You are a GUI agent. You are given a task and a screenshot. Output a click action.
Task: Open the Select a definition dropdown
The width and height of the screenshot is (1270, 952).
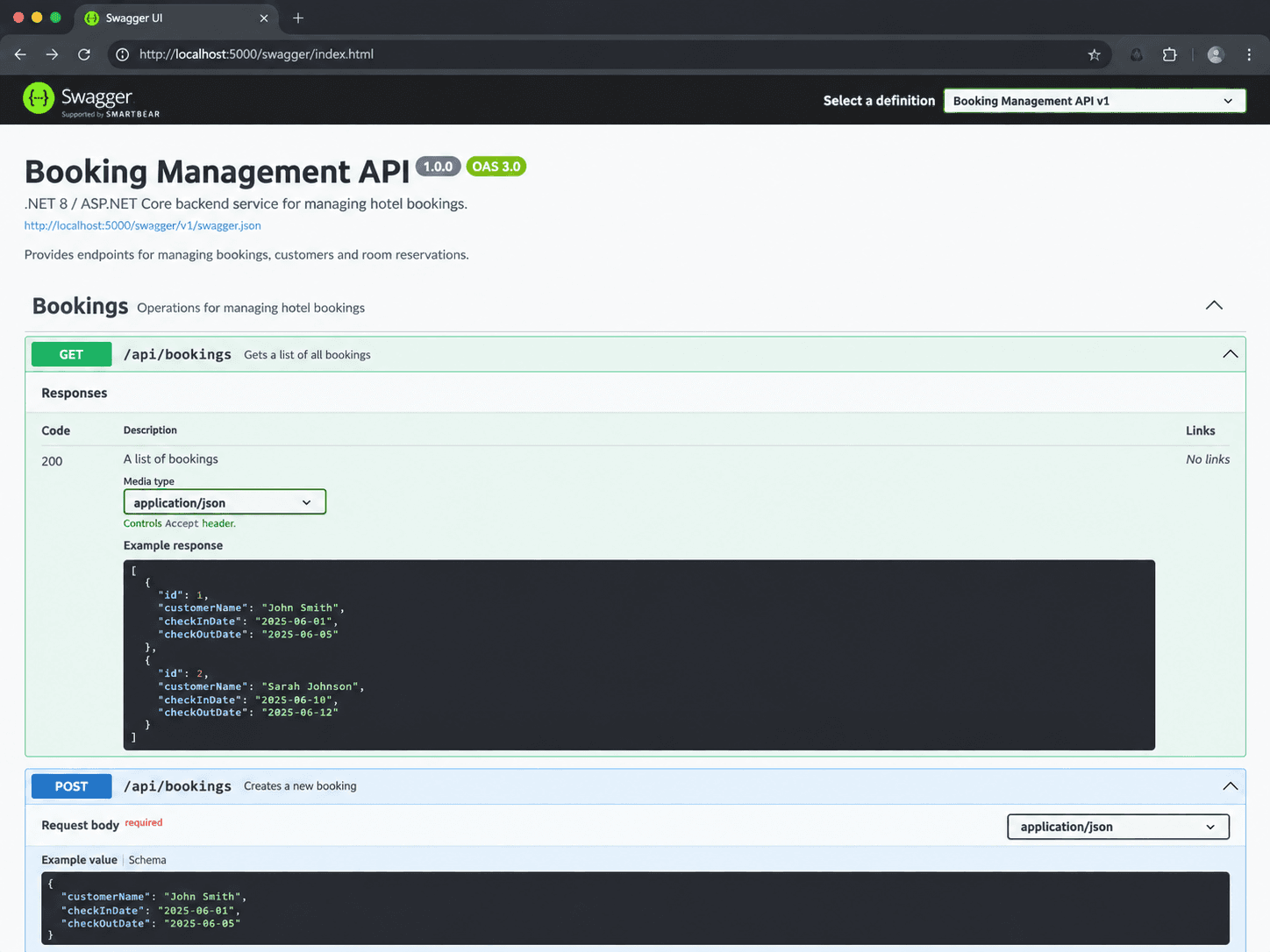[1094, 101]
